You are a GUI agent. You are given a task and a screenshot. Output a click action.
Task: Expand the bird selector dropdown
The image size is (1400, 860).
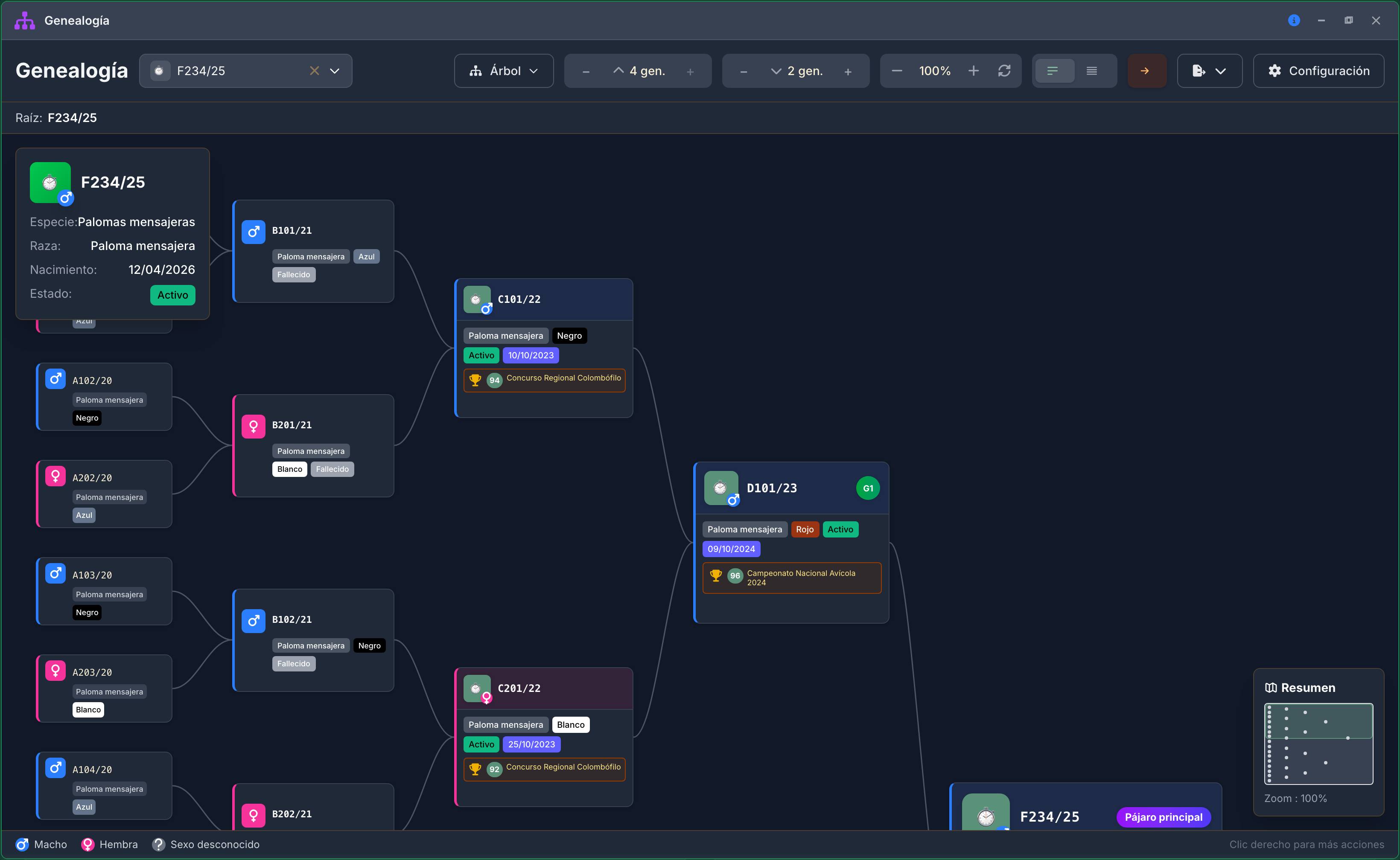point(335,70)
